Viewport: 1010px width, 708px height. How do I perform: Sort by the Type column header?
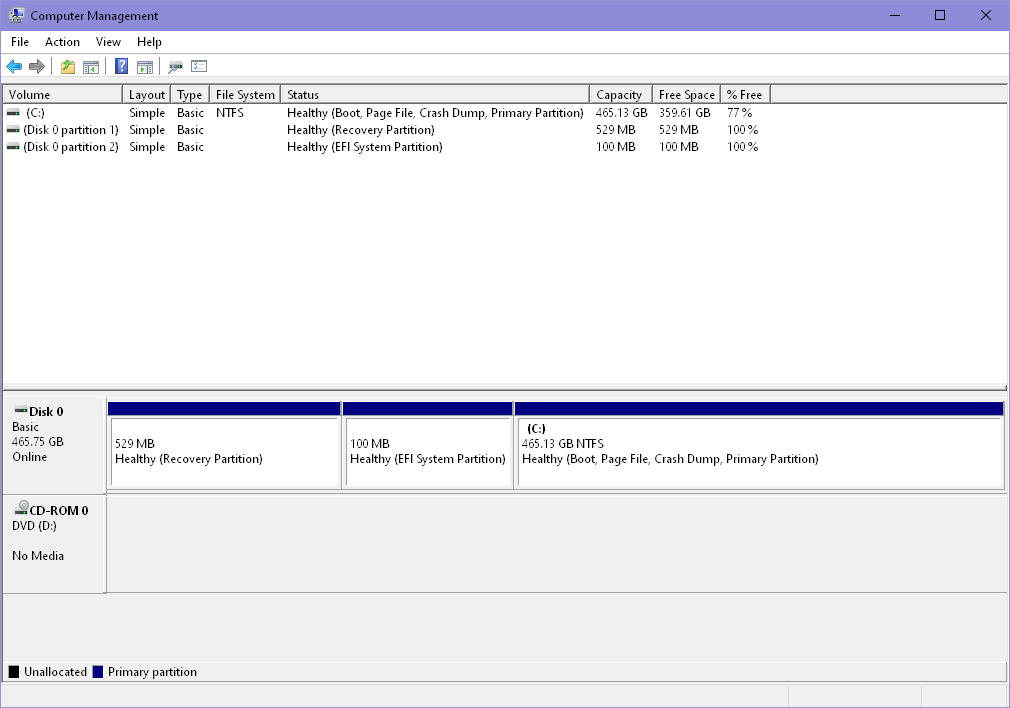pos(190,95)
